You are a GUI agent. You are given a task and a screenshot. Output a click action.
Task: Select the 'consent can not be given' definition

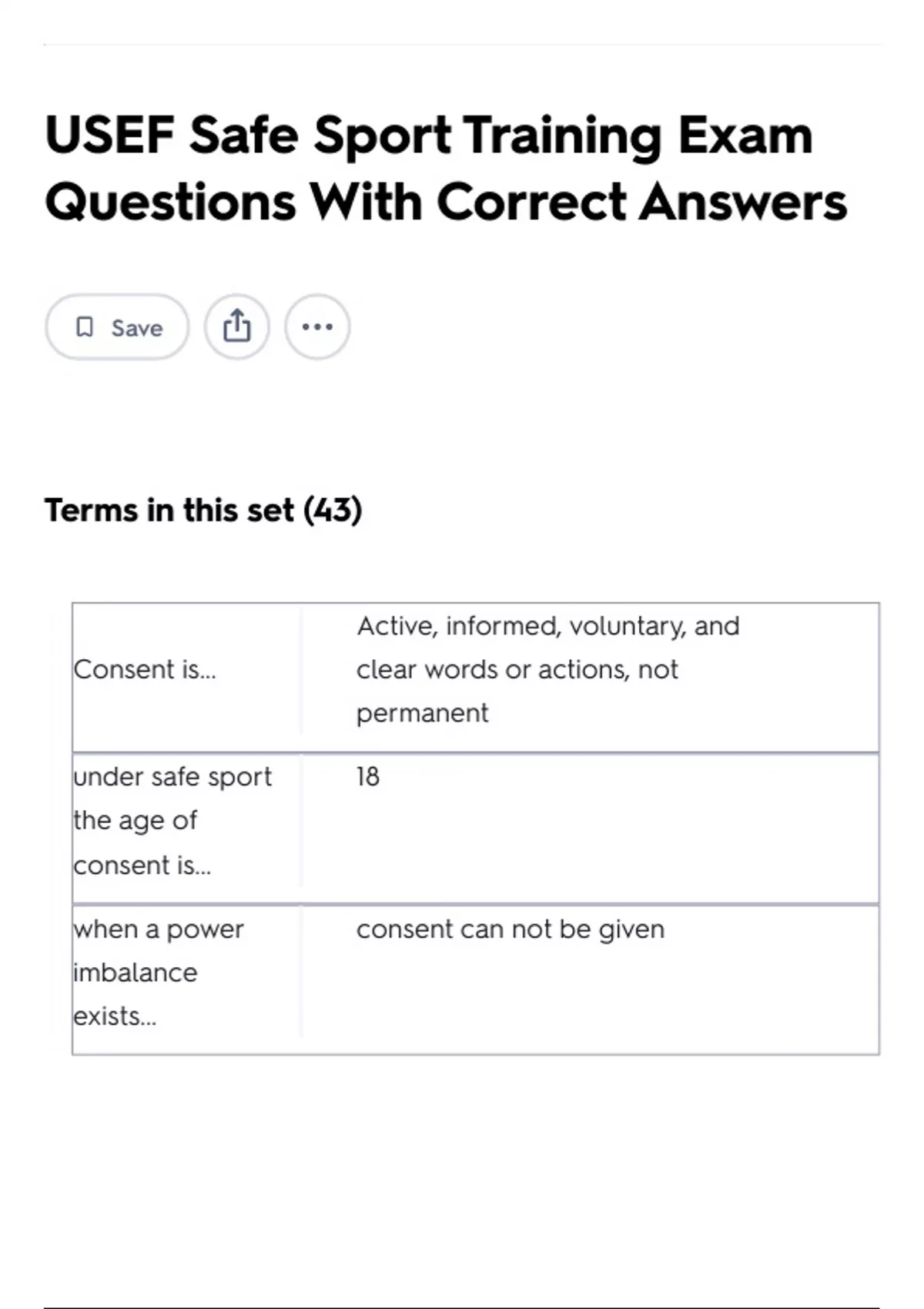(x=510, y=929)
